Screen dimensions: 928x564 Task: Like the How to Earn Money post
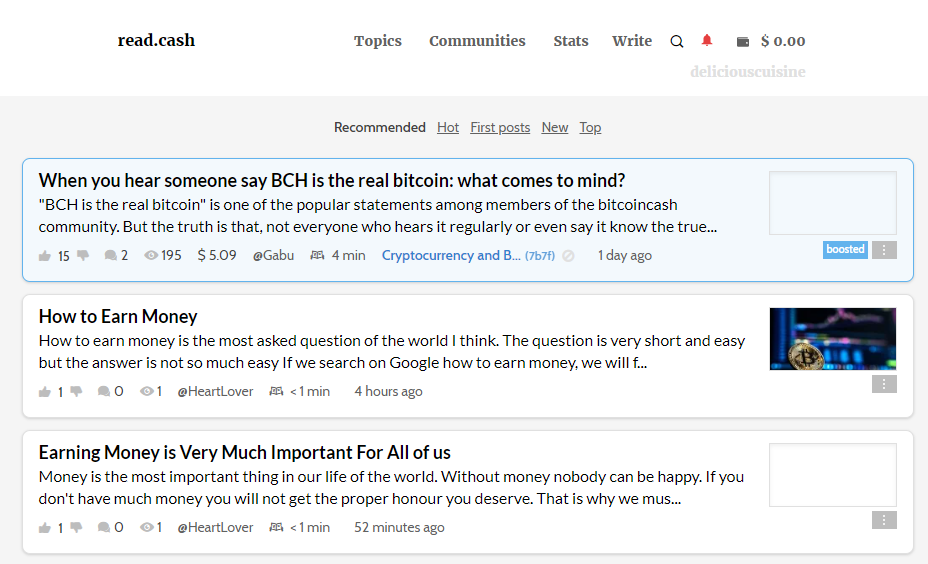(x=45, y=392)
